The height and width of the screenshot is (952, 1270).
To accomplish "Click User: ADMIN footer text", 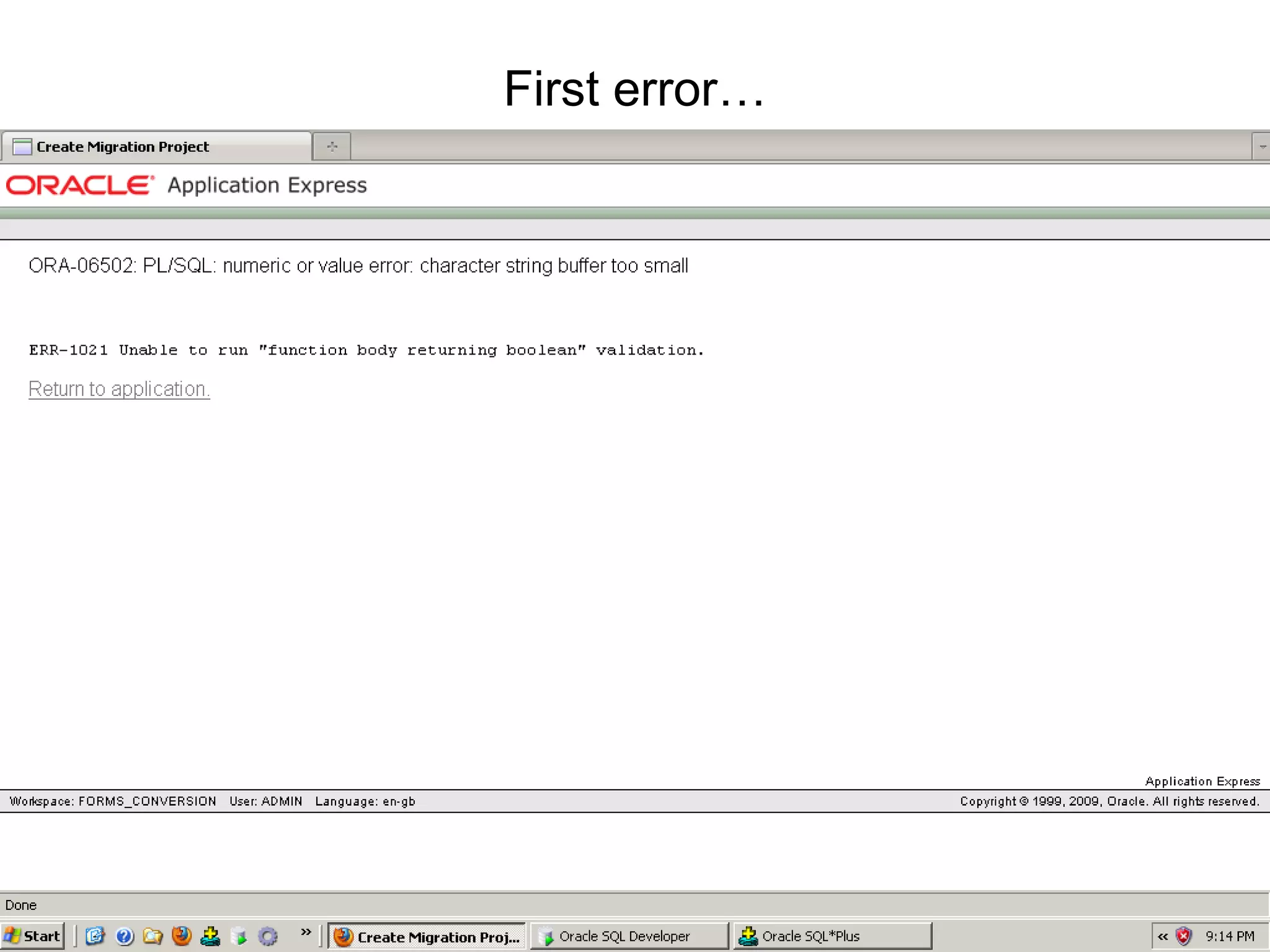I will coord(266,801).
